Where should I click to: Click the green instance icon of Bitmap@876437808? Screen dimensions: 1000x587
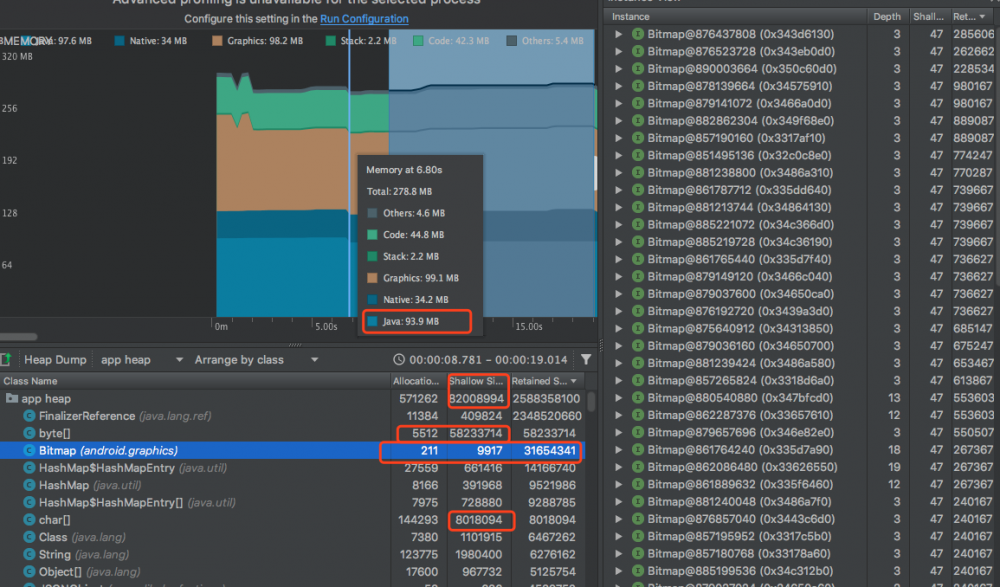pos(637,33)
